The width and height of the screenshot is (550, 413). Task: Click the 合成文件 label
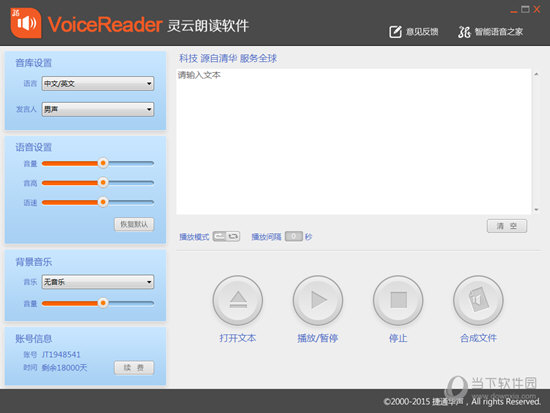tap(478, 338)
